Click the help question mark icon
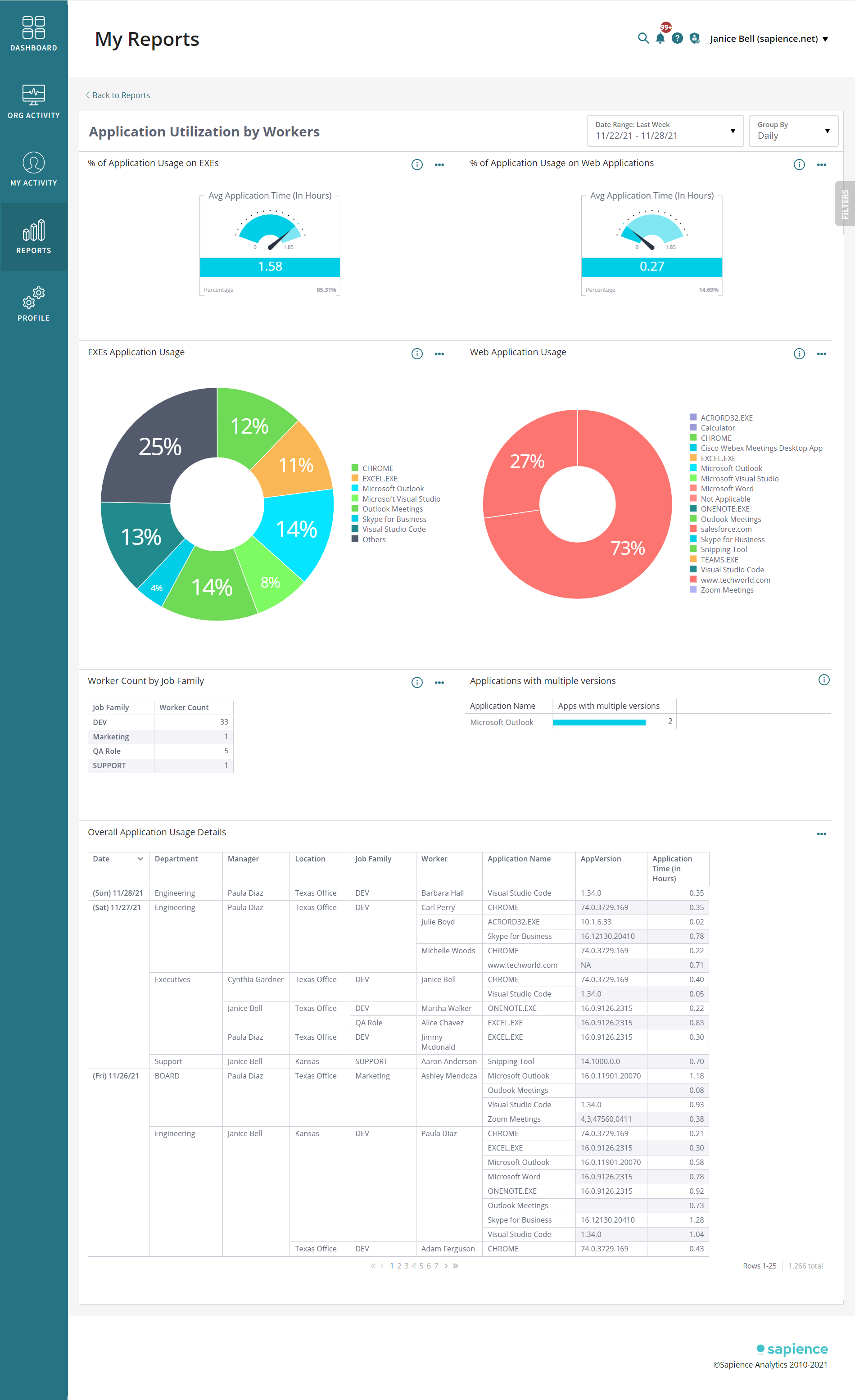The height and width of the screenshot is (1400, 855). [x=677, y=38]
